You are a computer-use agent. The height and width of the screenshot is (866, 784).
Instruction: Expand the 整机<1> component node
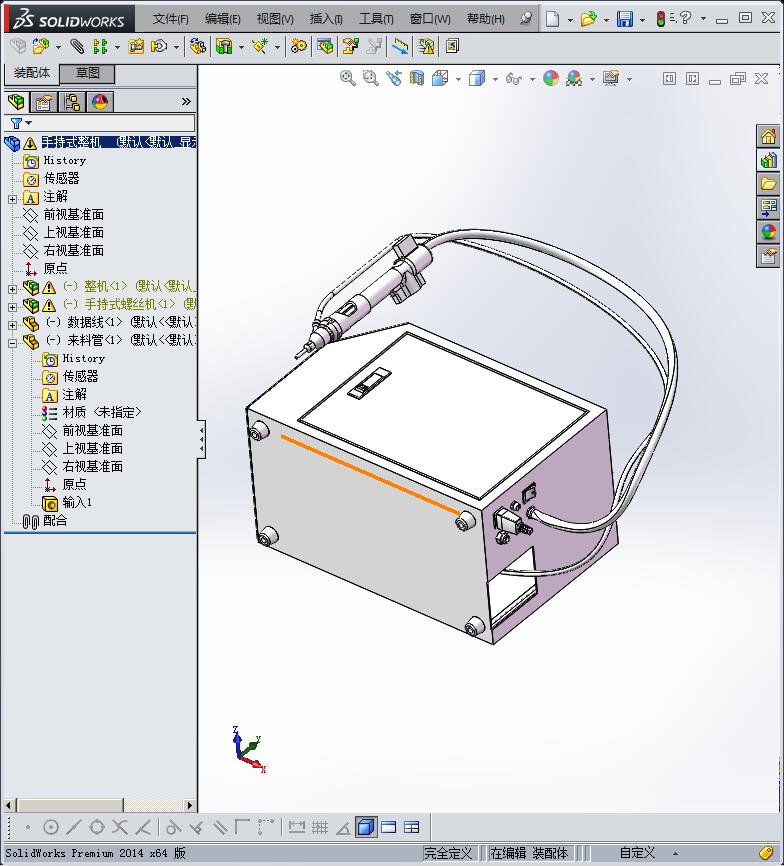tap(12, 289)
